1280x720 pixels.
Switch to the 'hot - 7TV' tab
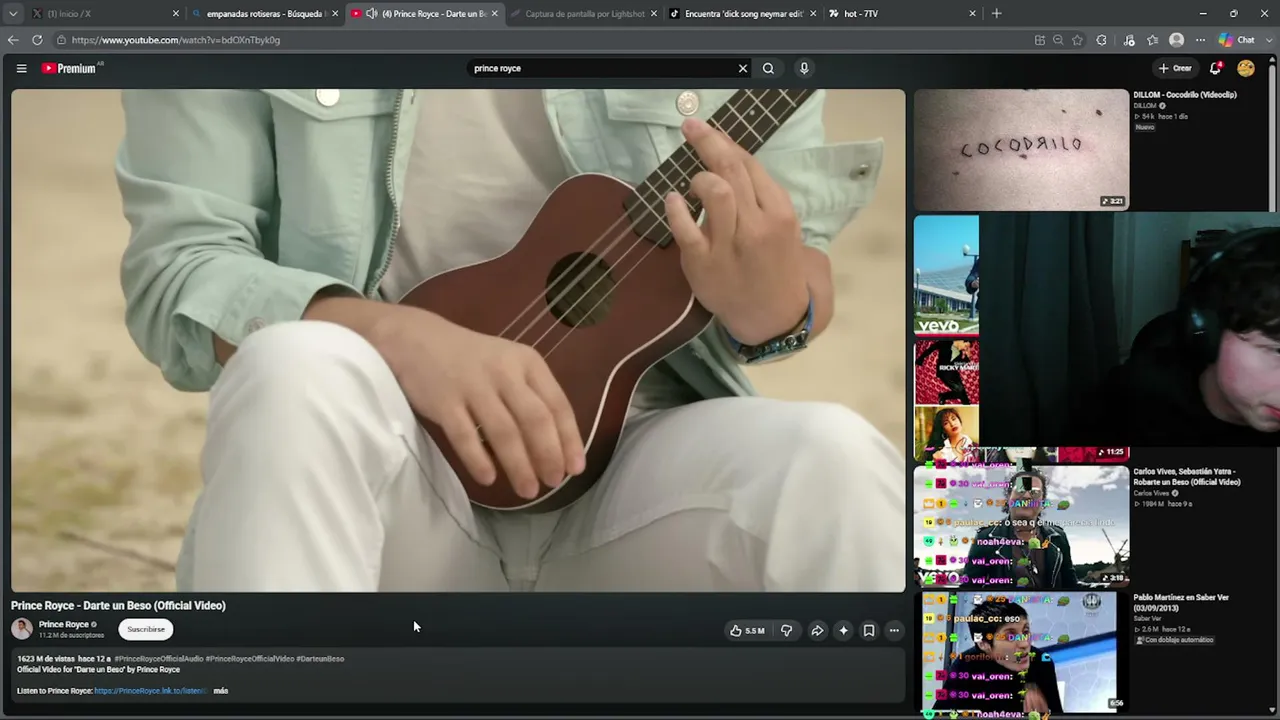coord(902,14)
